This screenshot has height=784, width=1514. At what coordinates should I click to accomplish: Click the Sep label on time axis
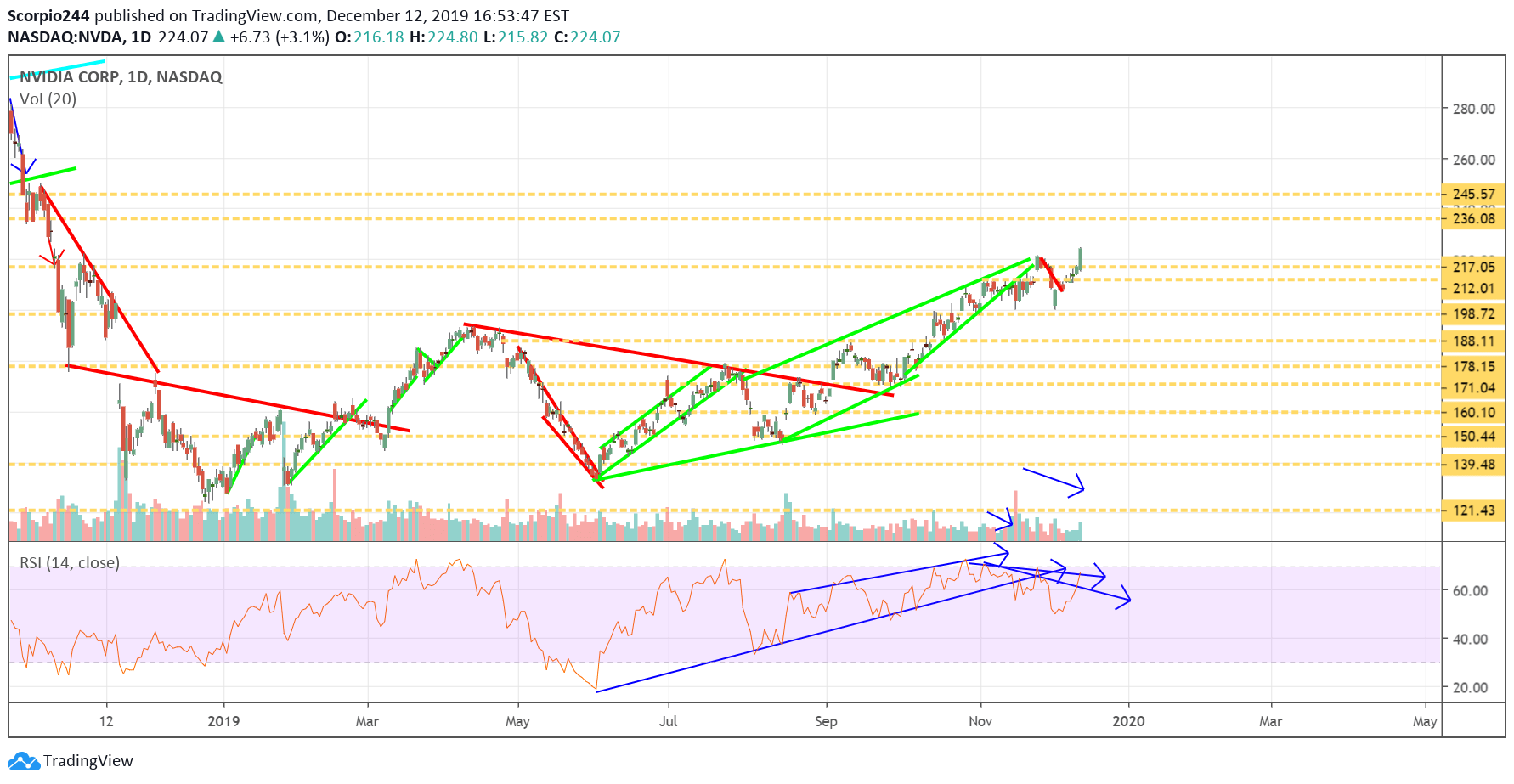click(x=826, y=721)
